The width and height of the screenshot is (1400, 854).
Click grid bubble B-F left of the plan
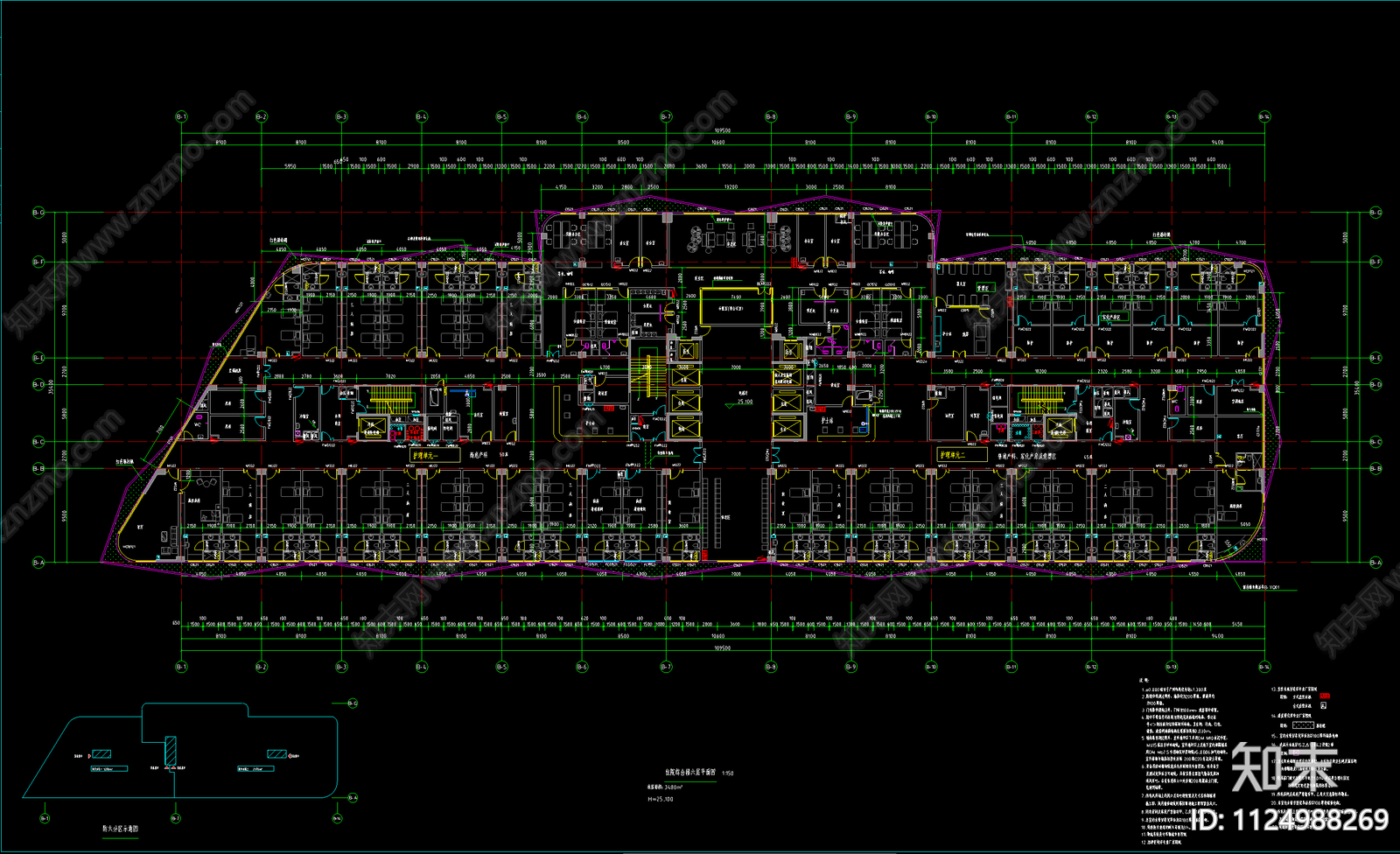pos(38,262)
